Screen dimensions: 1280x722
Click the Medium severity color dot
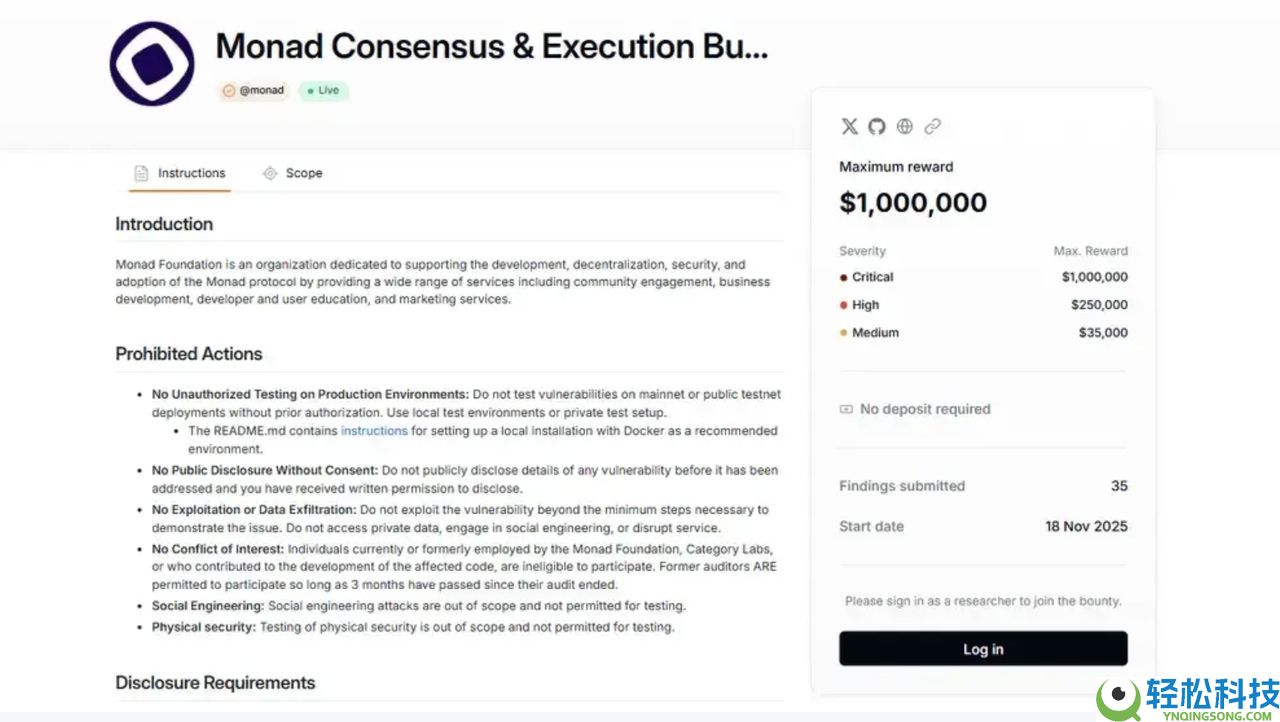[x=844, y=333]
